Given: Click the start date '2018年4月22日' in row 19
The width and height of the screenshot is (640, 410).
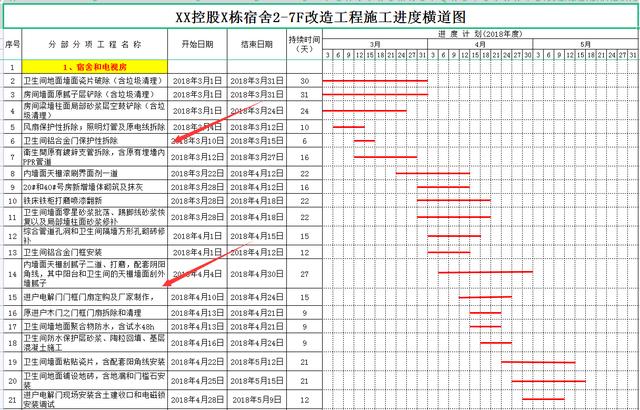Looking at the screenshot, I should tap(198, 361).
